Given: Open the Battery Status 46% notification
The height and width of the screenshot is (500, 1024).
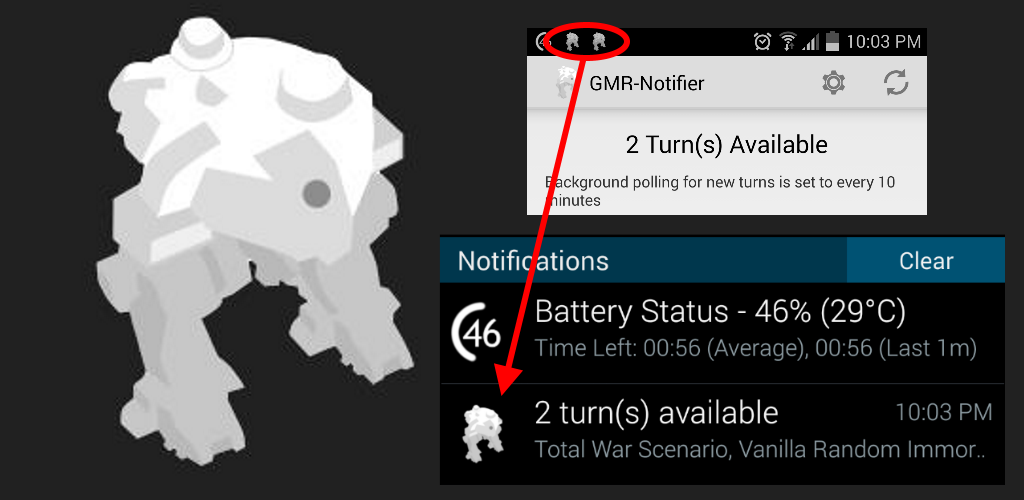Looking at the screenshot, I should (x=722, y=333).
